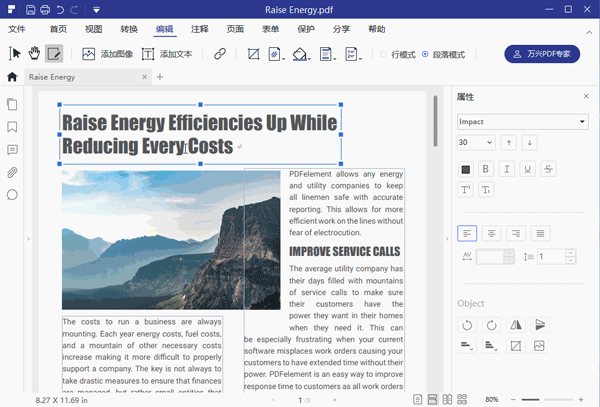Image resolution: width=600 pixels, height=407 pixels.
Task: Click the insert link icon in toolbar
Action: [x=220, y=54]
